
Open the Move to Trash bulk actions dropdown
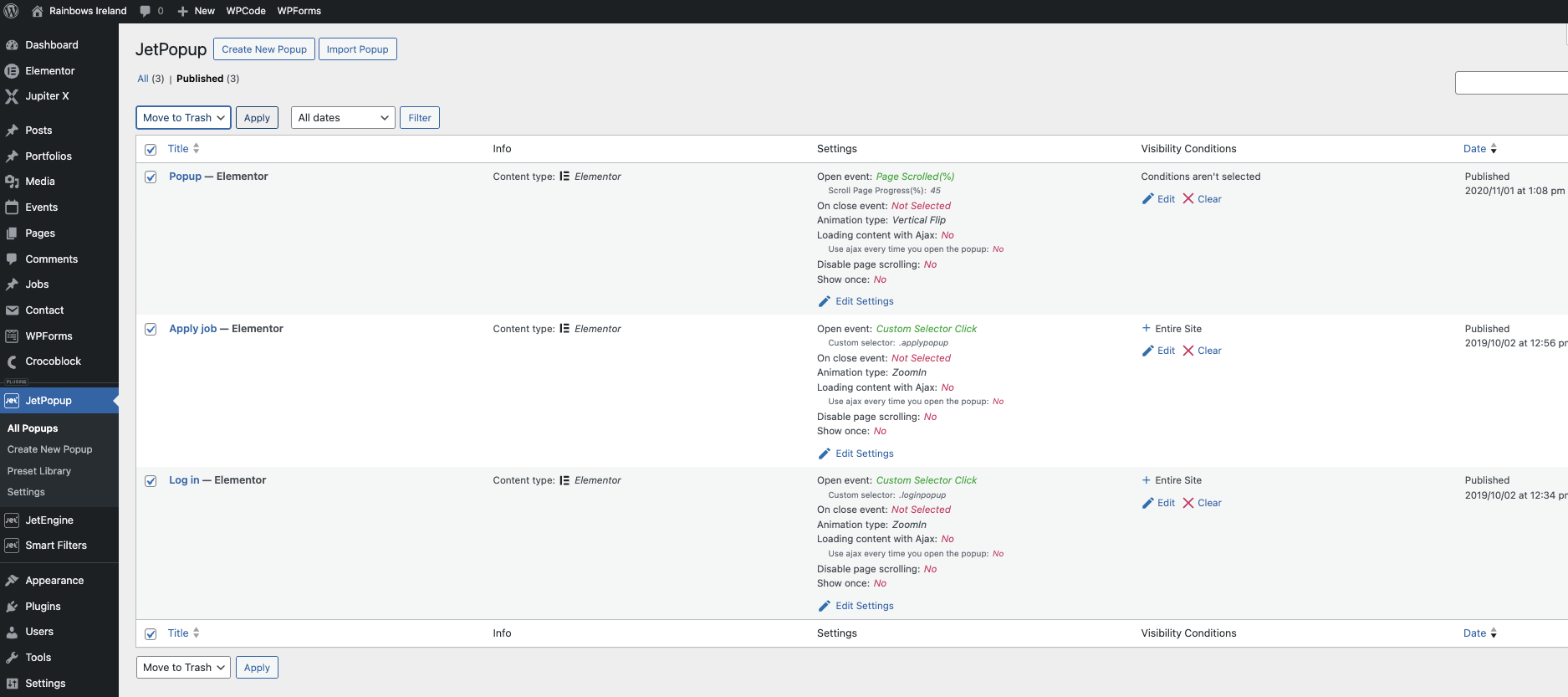pyautogui.click(x=183, y=118)
